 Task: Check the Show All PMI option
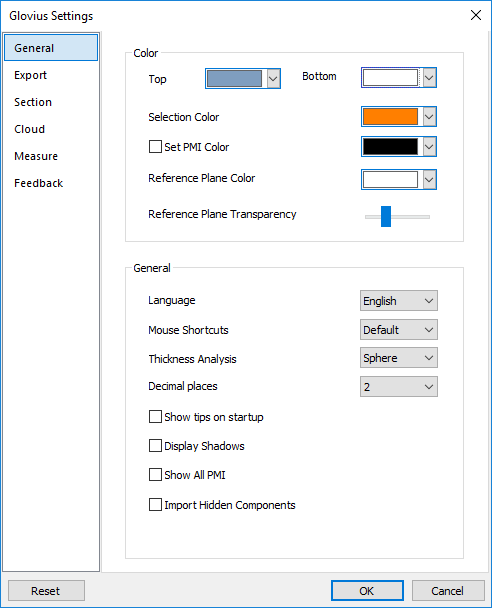pos(155,475)
